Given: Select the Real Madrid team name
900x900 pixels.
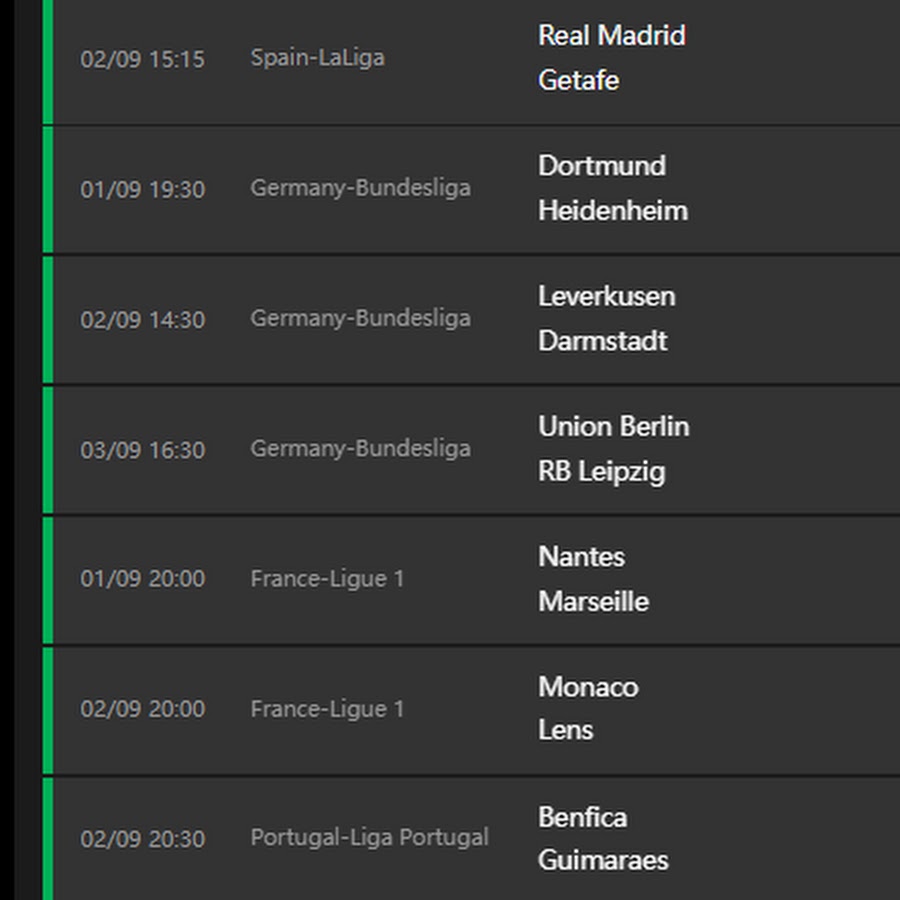Looking at the screenshot, I should tap(612, 36).
